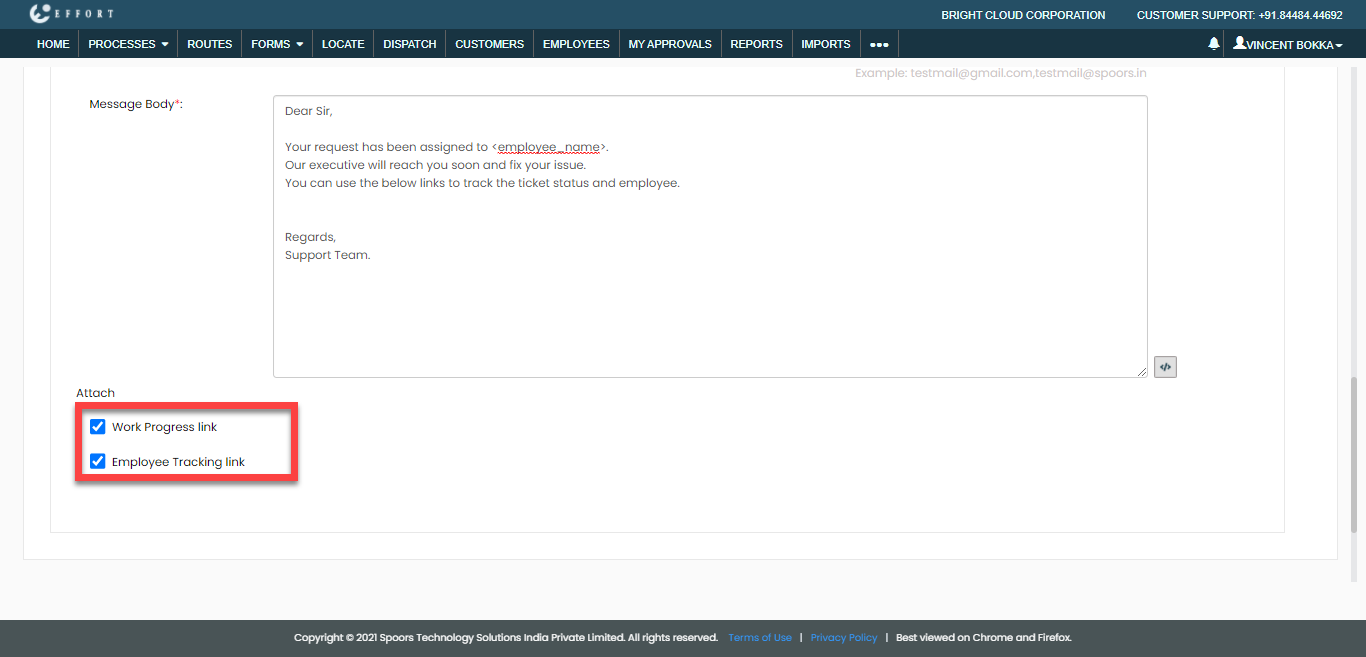Expand the Forms dropdown menu
Screen dimensions: 1366x657
coord(277,44)
